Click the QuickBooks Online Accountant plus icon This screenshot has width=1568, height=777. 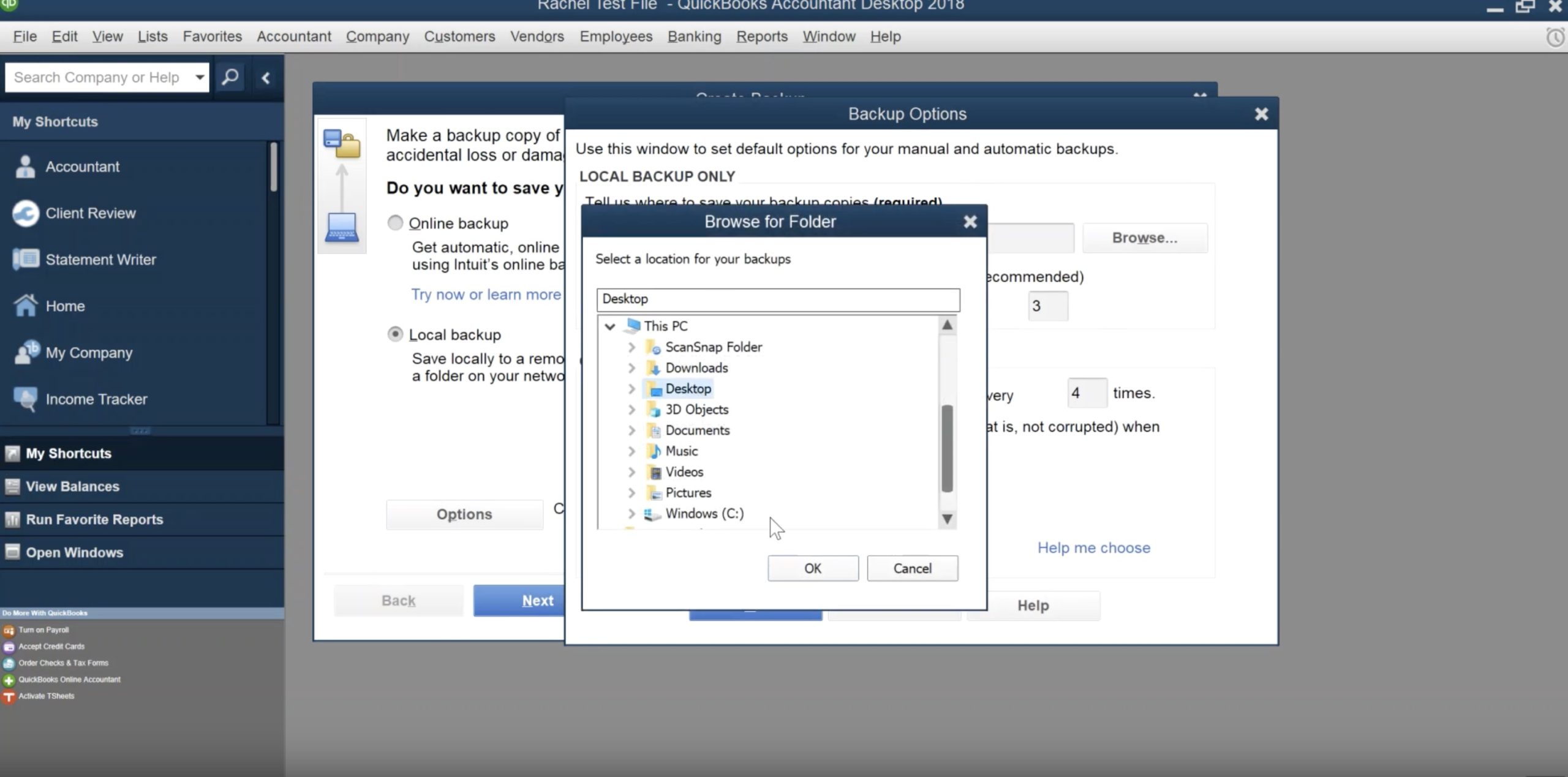[x=9, y=680]
